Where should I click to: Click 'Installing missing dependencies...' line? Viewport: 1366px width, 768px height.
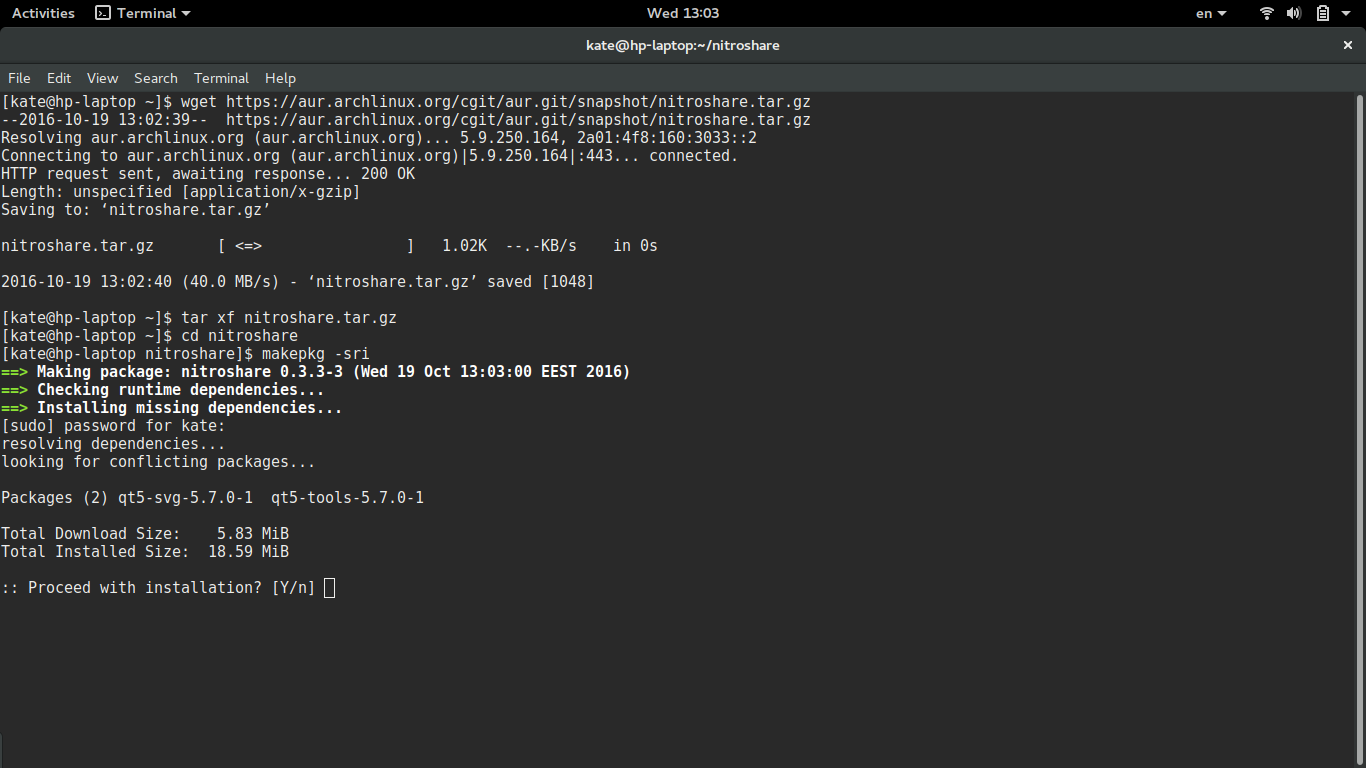172,408
